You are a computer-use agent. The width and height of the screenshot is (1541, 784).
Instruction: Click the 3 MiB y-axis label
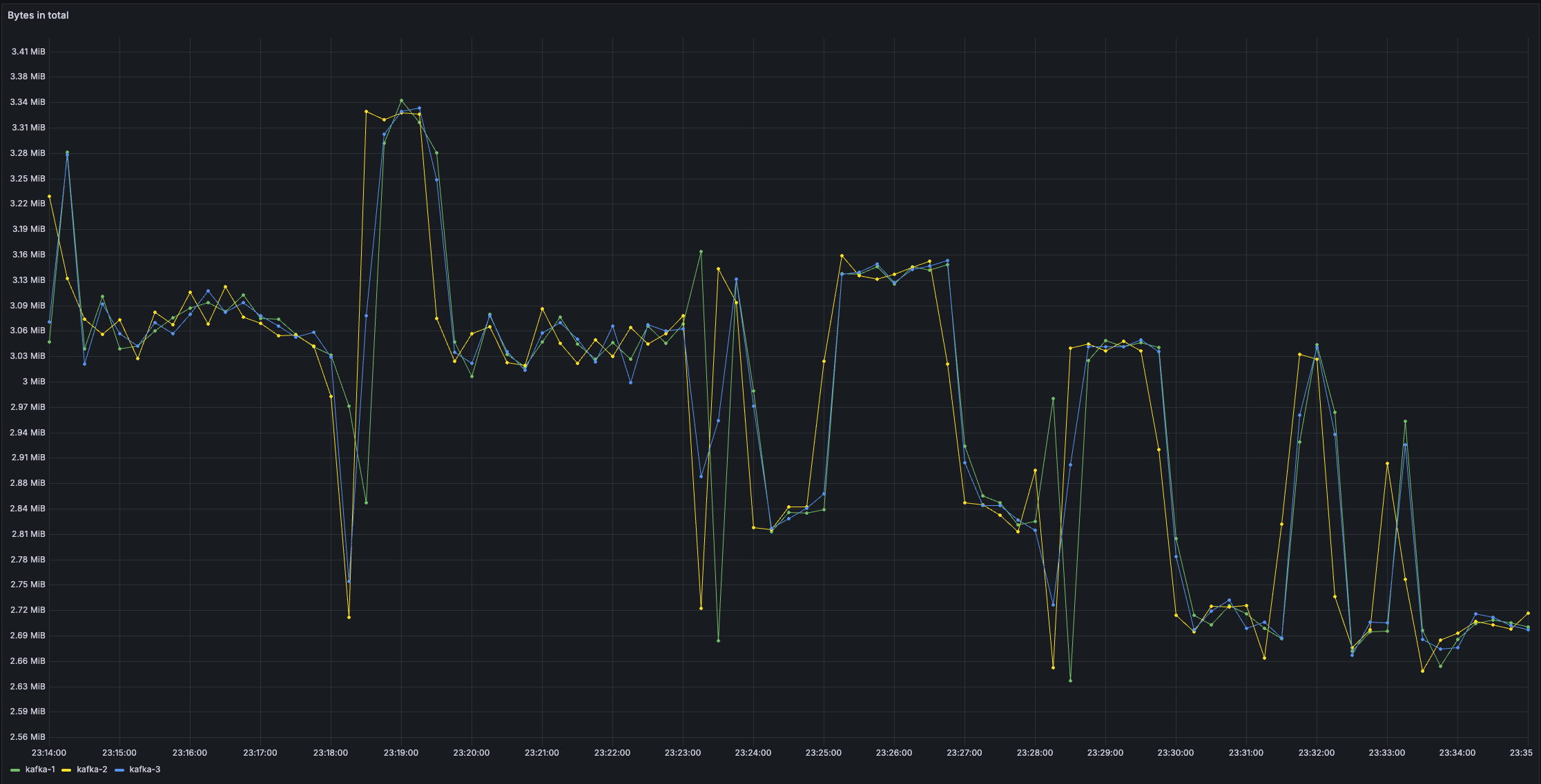tap(34, 382)
